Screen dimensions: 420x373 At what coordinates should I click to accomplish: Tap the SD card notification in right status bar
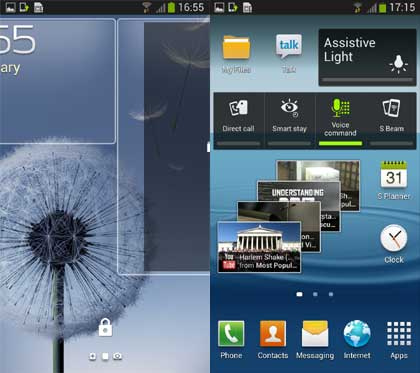click(247, 7)
